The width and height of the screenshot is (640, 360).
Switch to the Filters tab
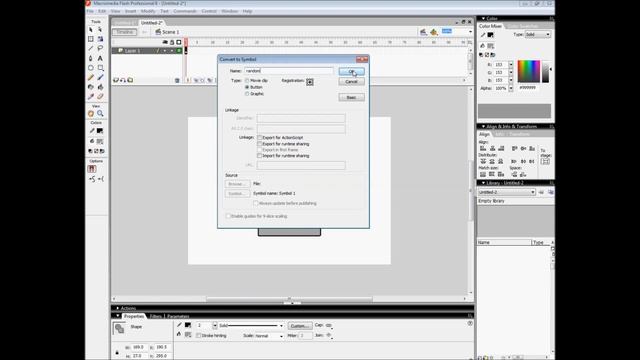(x=156, y=316)
